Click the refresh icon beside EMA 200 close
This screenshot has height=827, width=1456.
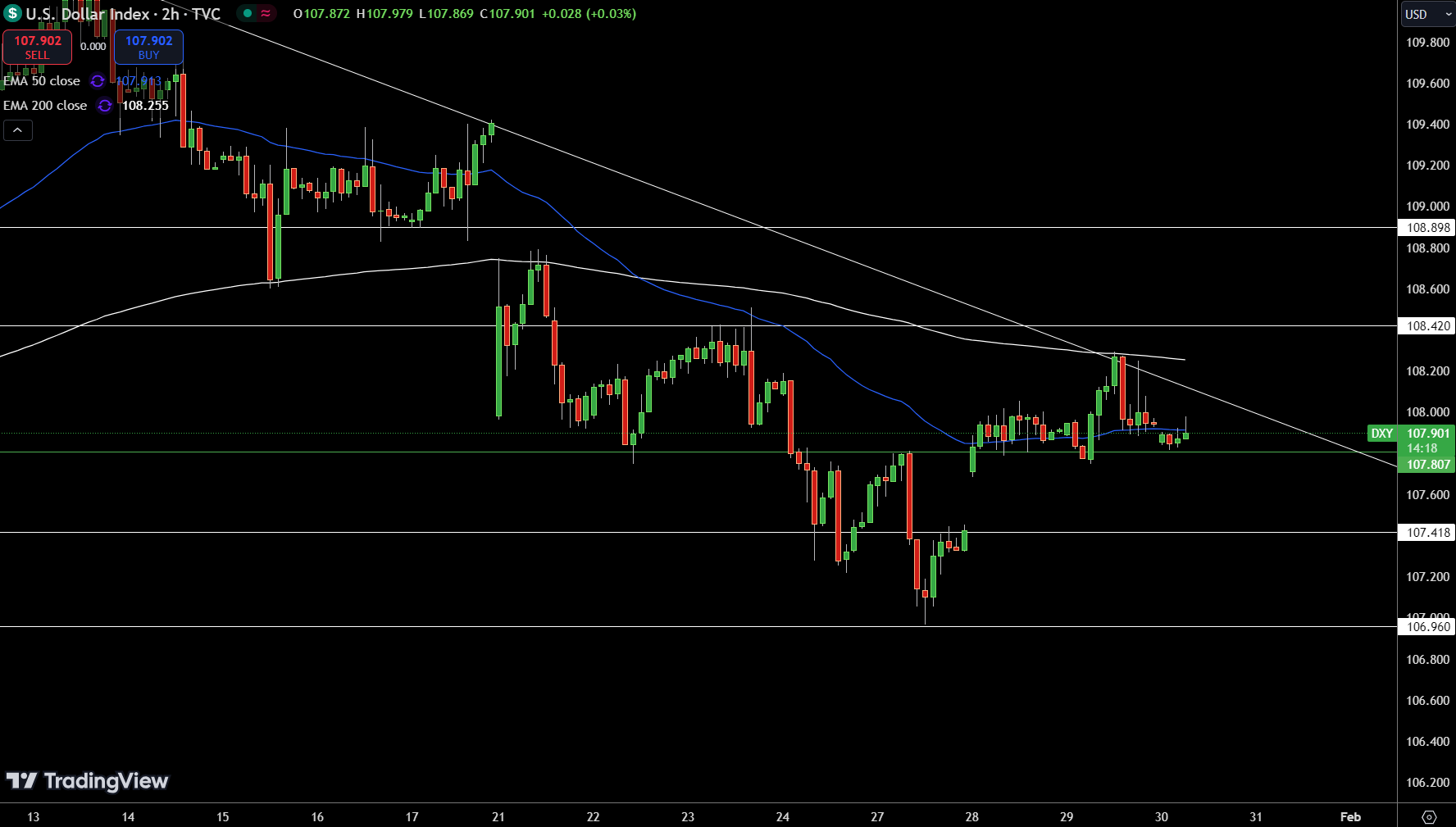click(x=105, y=105)
